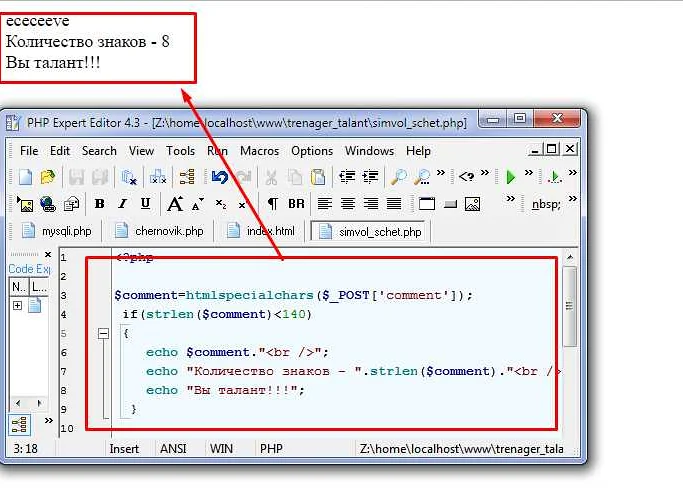Switch to the index.html tab
The image size is (683, 489).
[261, 231]
